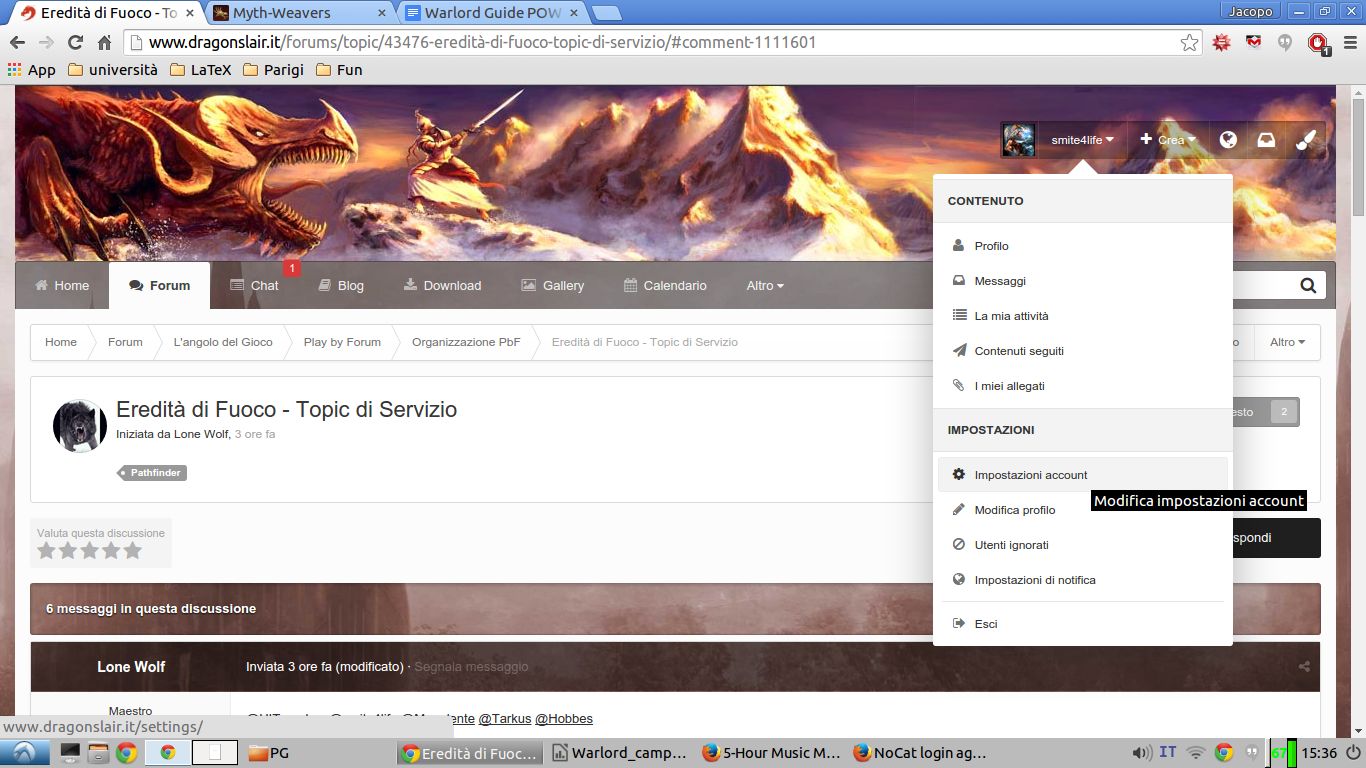Click the Play by Forum breadcrumb

pyautogui.click(x=342, y=342)
